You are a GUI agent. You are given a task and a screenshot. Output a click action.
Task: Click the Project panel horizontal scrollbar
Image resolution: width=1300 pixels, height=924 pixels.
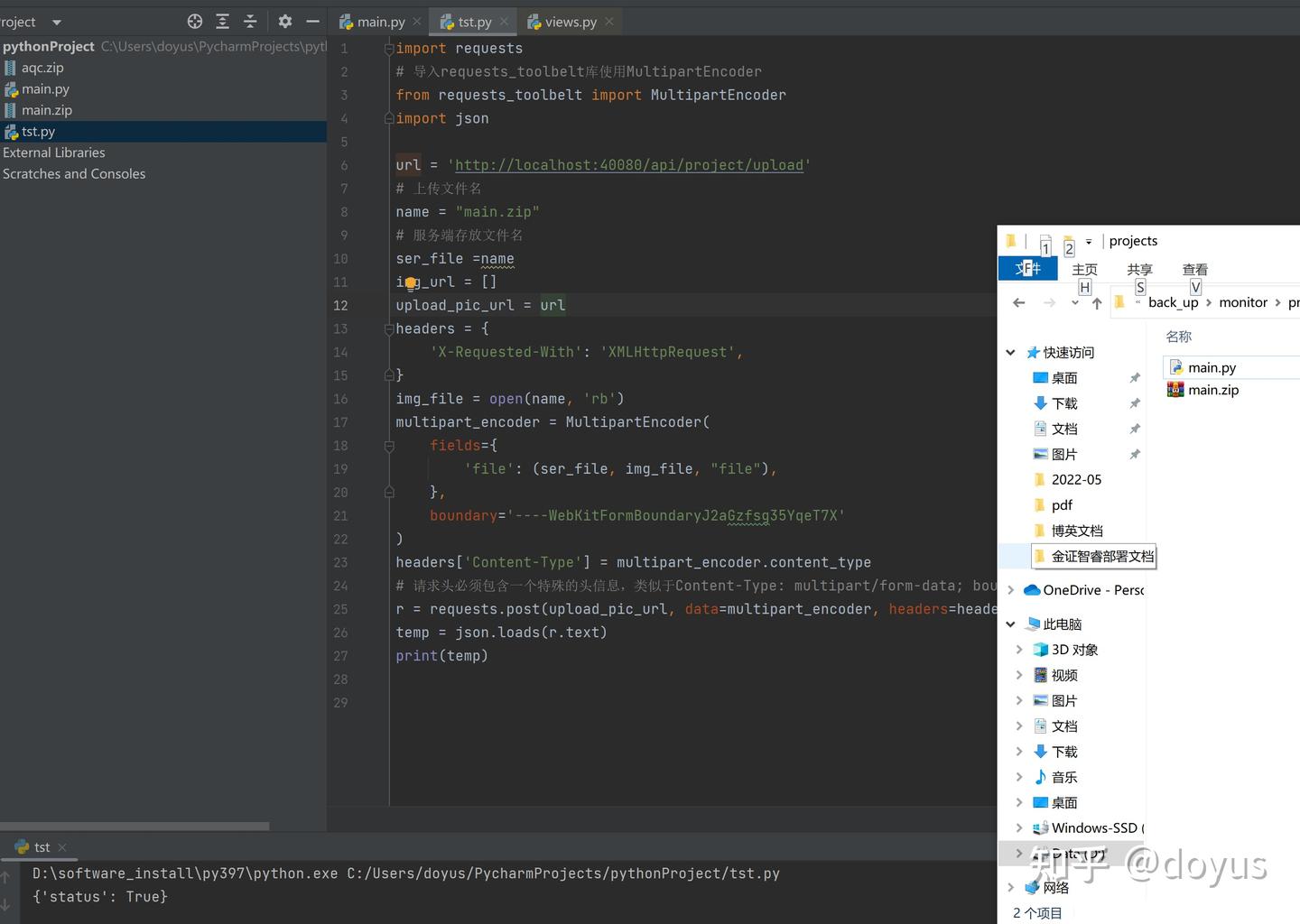pyautogui.click(x=135, y=826)
